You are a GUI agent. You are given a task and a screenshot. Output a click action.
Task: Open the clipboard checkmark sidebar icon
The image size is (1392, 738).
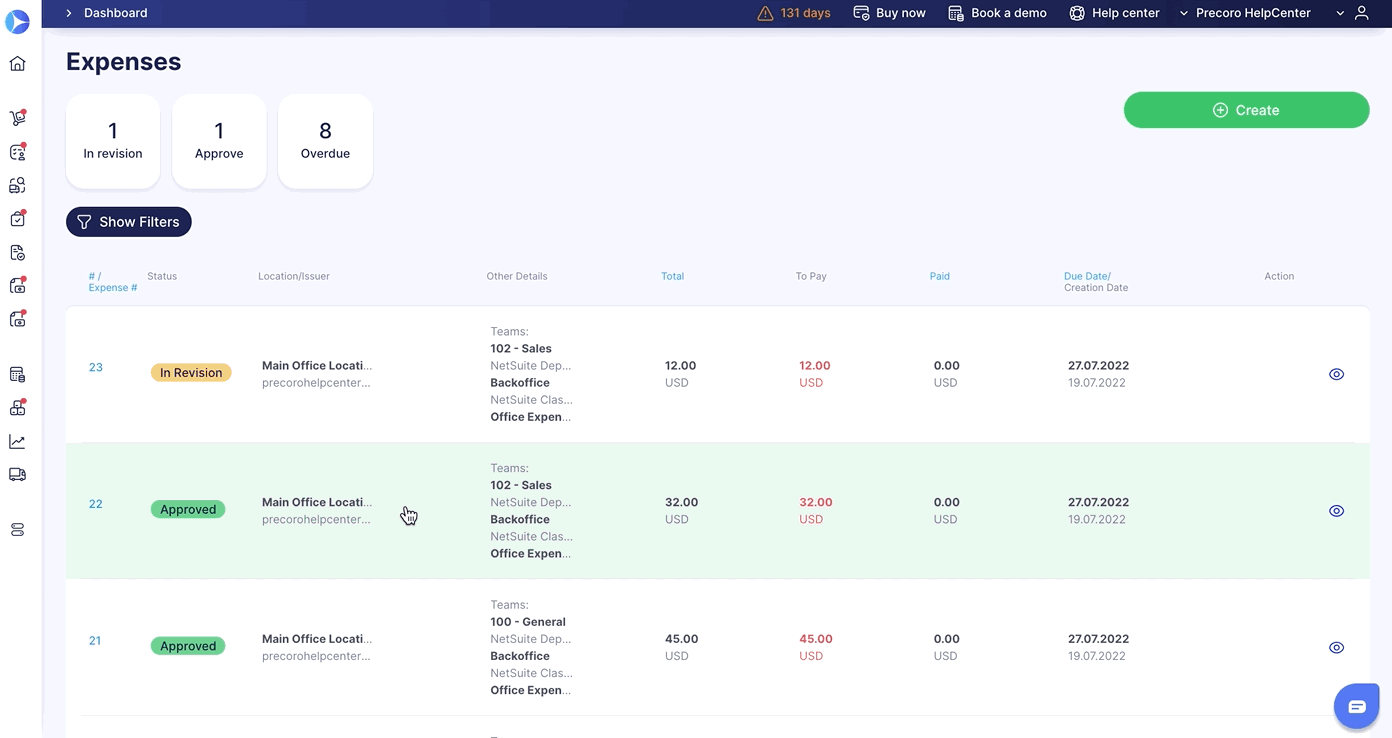point(17,219)
